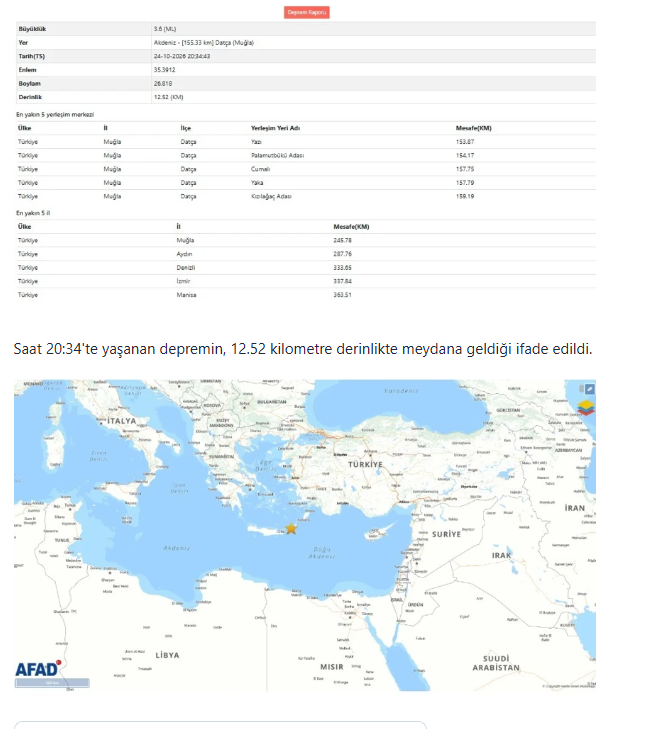Click the İTALYA label on the map
660x729 pixels.
click(x=121, y=421)
